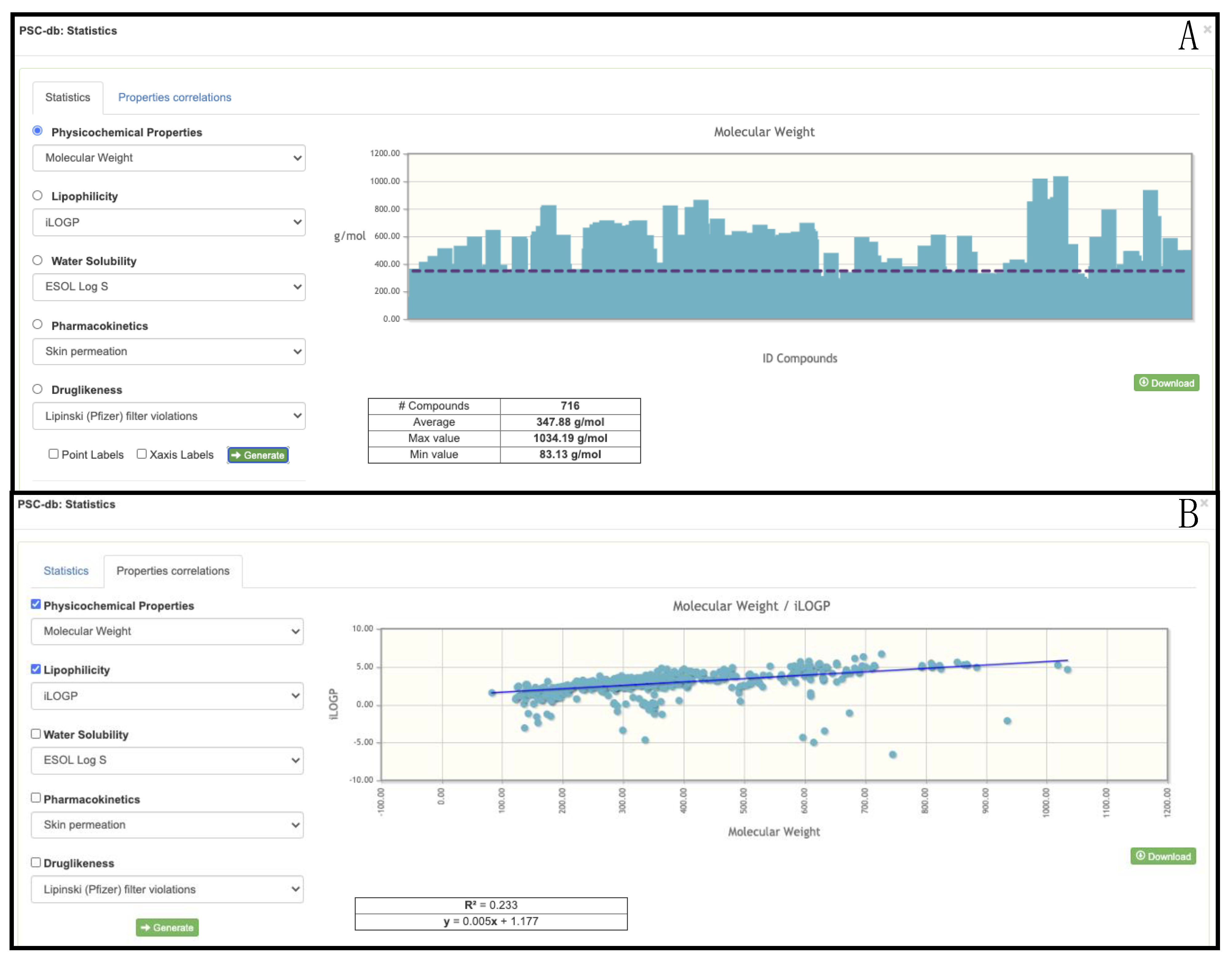Open the Molecular Weight dropdown in Statistics

click(x=168, y=158)
